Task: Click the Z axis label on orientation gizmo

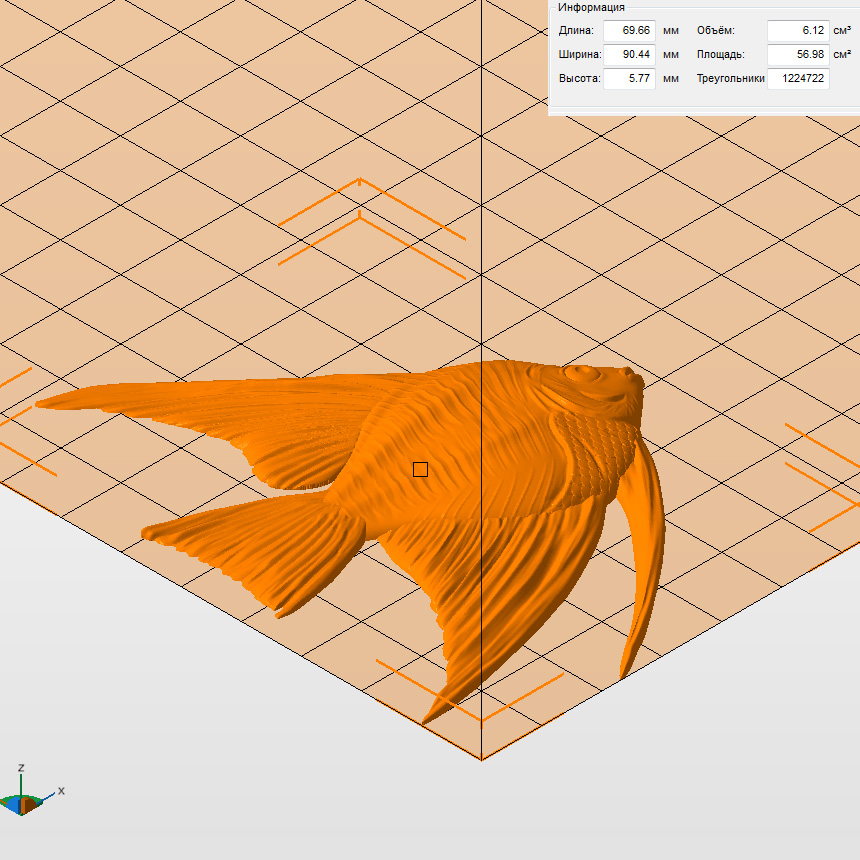Action: tap(22, 768)
